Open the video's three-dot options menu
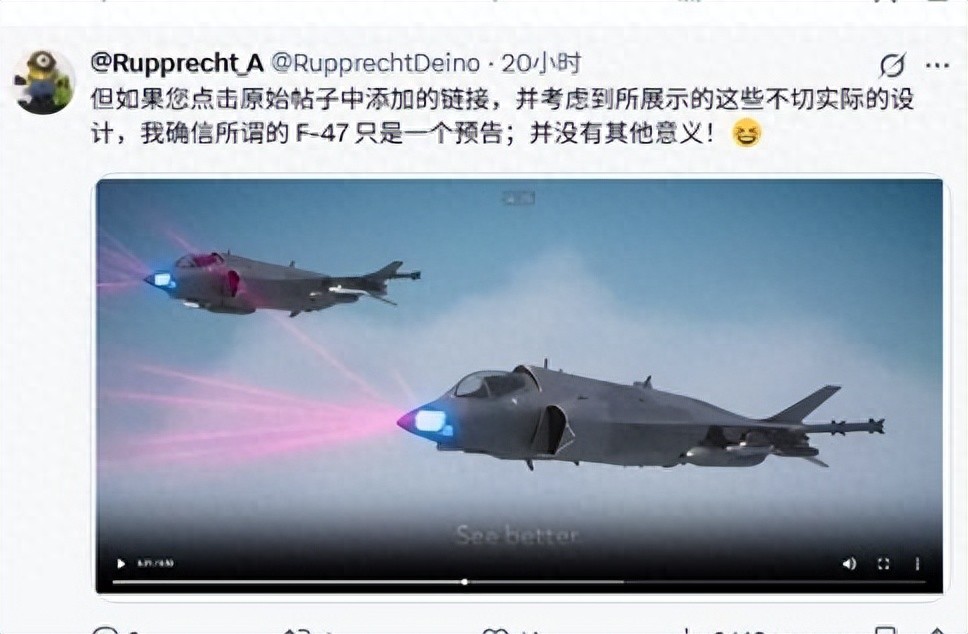The width and height of the screenshot is (968, 634). coord(917,564)
